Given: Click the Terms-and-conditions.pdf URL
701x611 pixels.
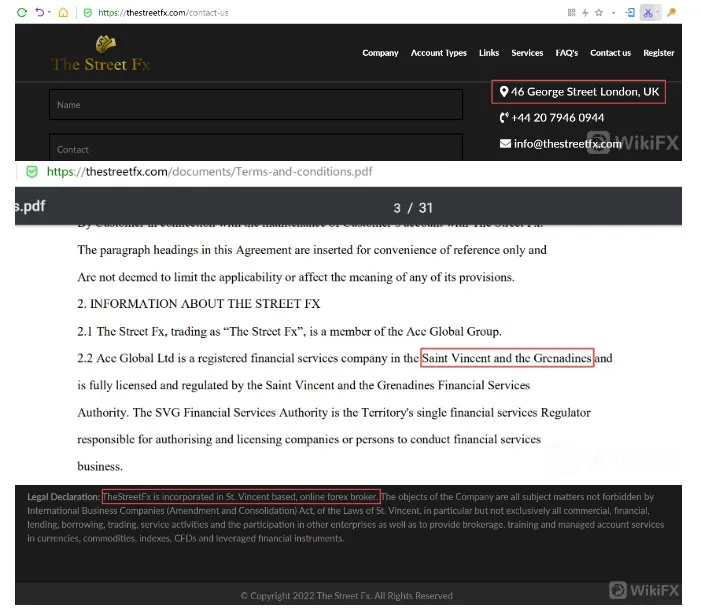Looking at the screenshot, I should point(209,172).
